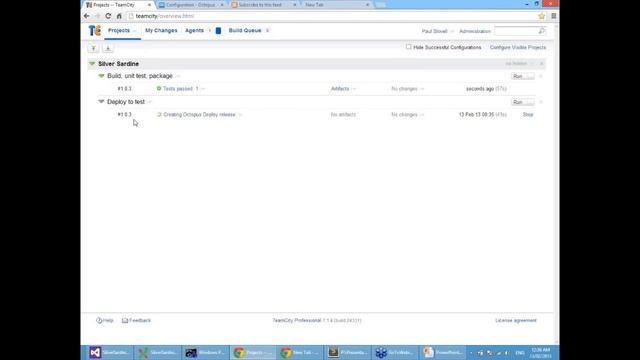Select the Projects tab
This screenshot has width=640, height=360.
(x=119, y=31)
